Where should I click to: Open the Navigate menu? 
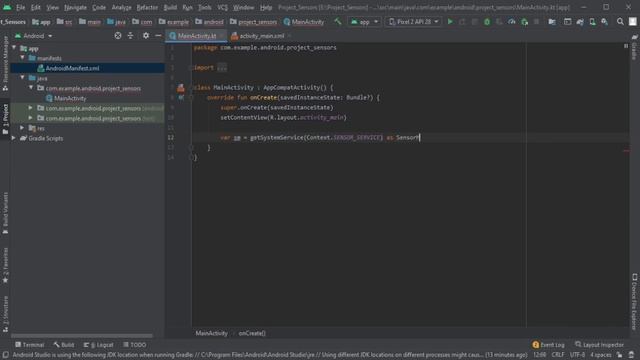tap(75, 7)
